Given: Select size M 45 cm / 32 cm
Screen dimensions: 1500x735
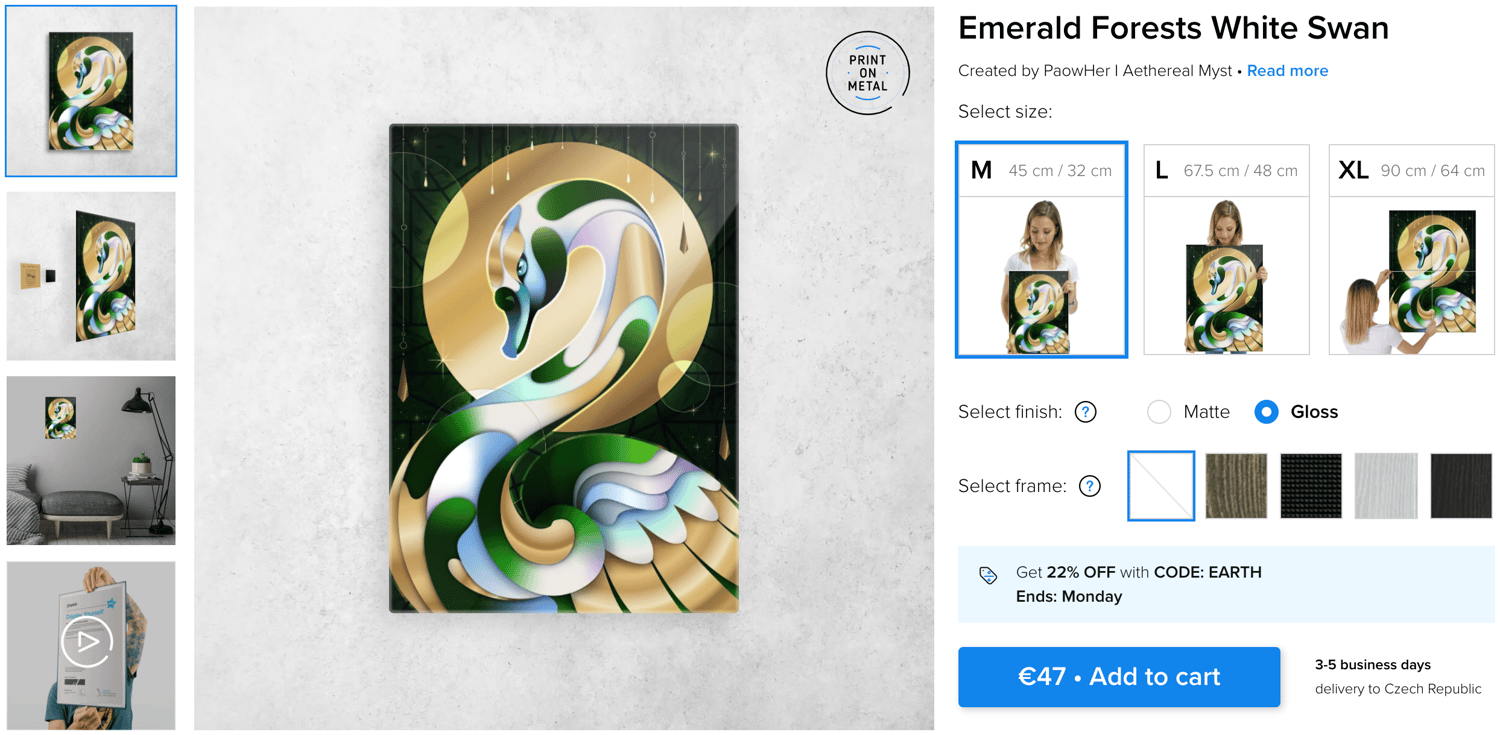Looking at the screenshot, I should click(1042, 250).
